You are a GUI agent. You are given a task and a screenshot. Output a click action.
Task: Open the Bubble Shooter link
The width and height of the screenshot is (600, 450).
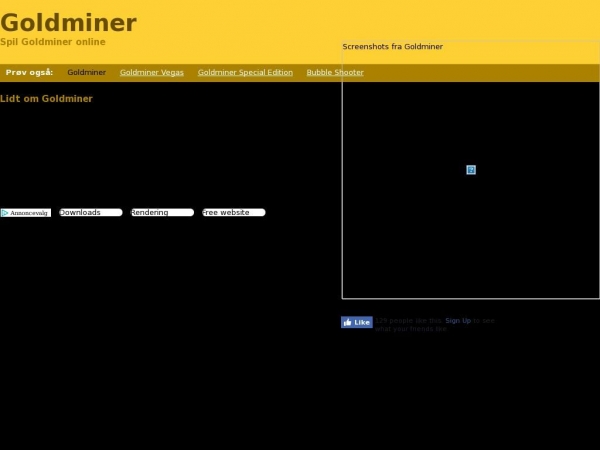[x=335, y=72]
